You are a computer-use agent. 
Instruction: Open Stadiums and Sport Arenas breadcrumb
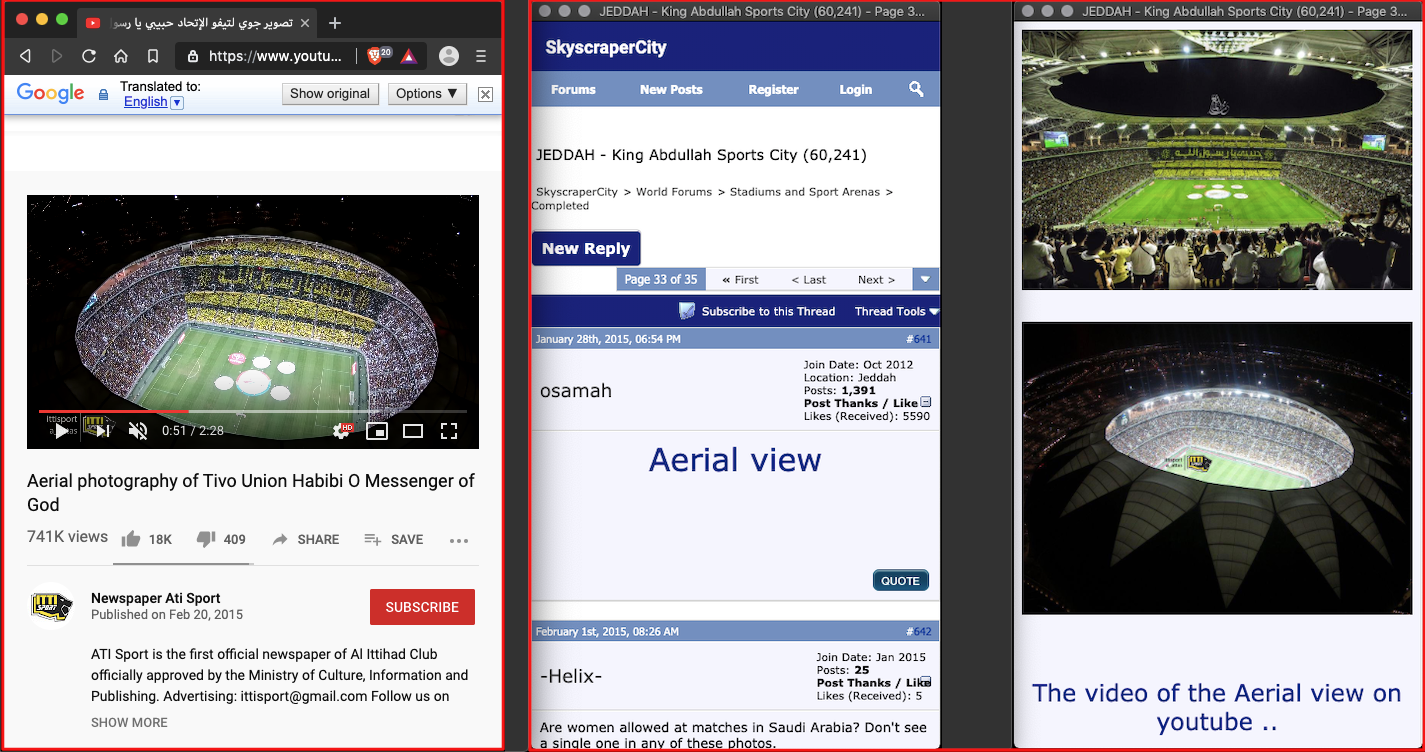805,191
